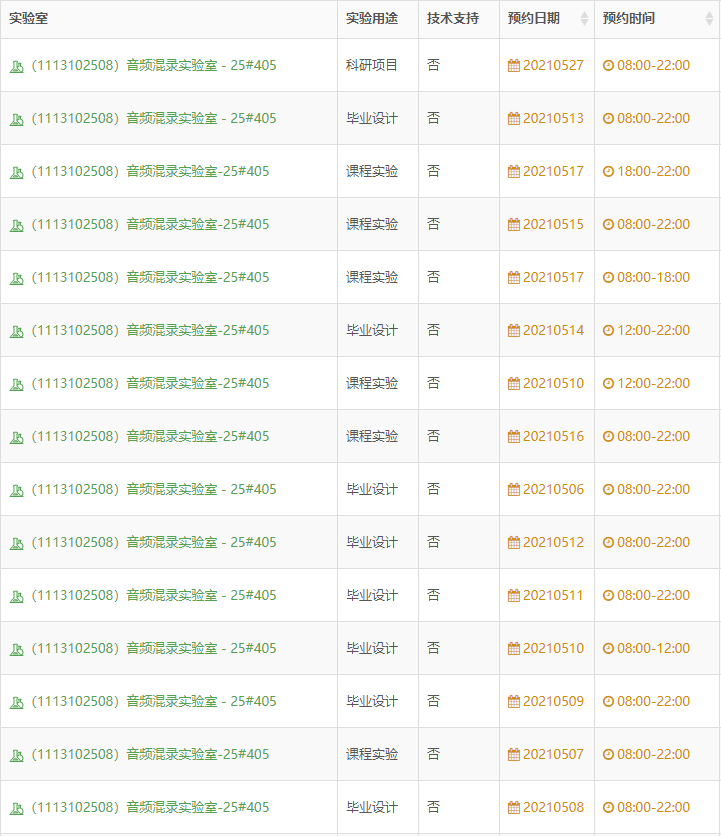Click the clock icon in the 20210527 row

[608, 66]
